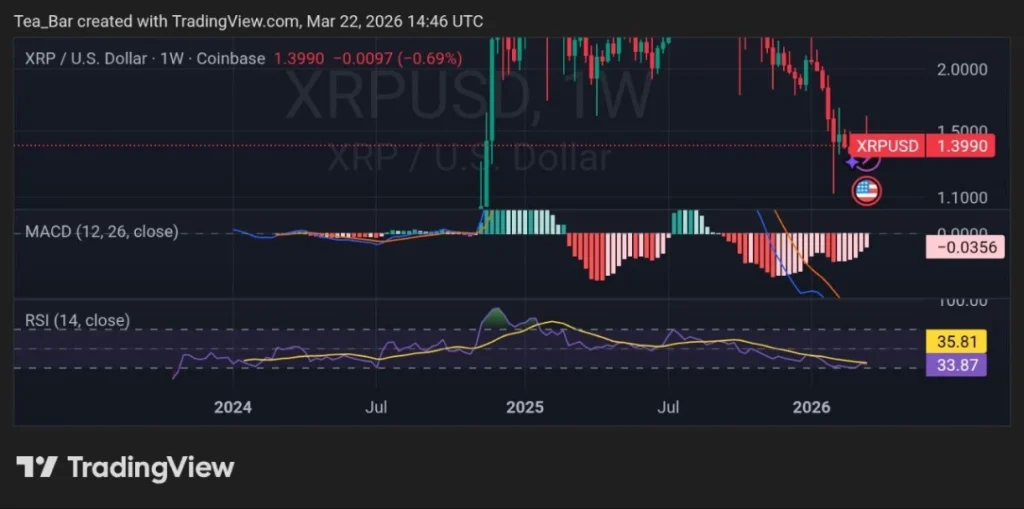Viewport: 1024px width, 509px height.
Task: Click the 0.0000 MACD zero-line axis label
Action: (963, 232)
